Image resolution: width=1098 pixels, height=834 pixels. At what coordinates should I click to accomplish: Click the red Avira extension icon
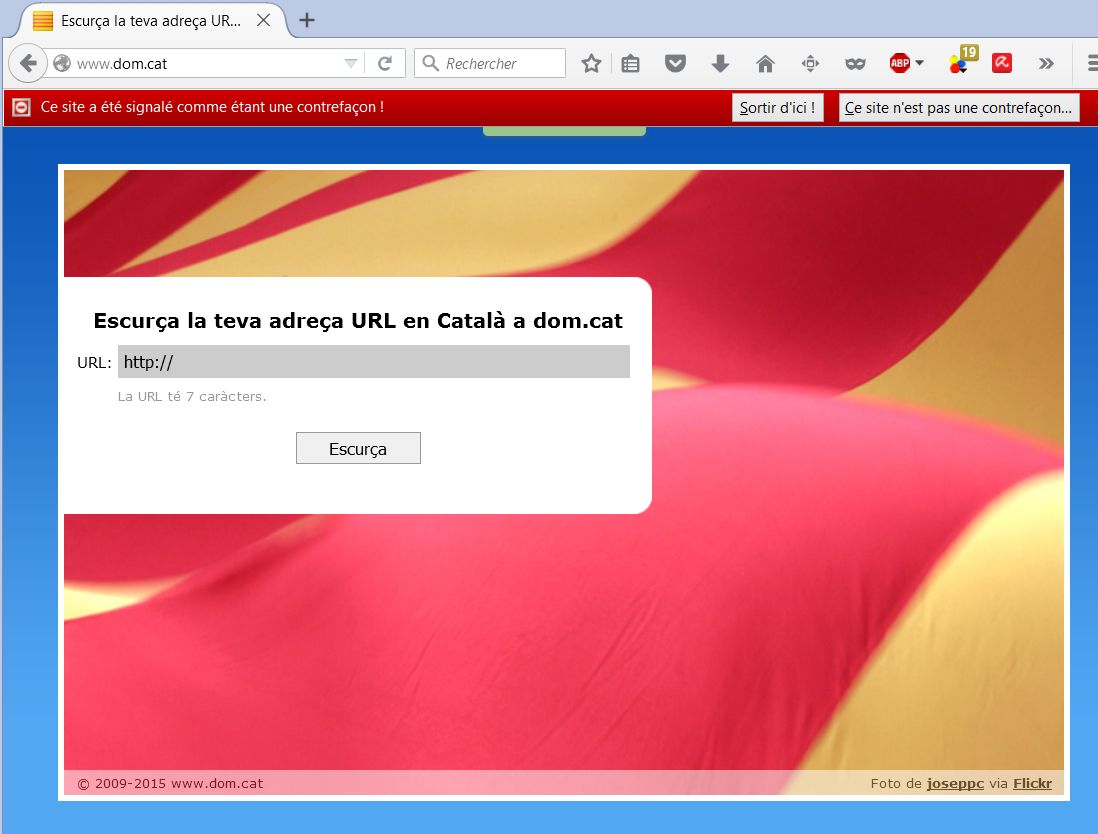(x=1001, y=64)
